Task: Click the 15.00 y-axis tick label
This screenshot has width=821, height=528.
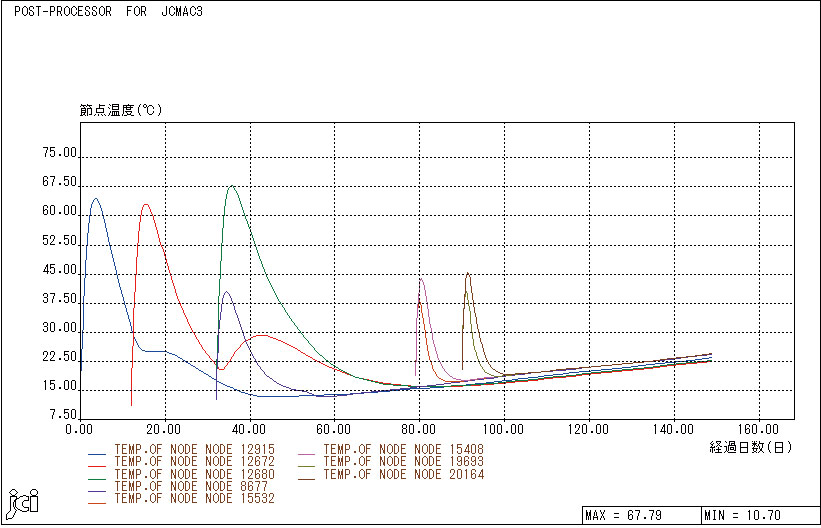Action: (x=59, y=387)
